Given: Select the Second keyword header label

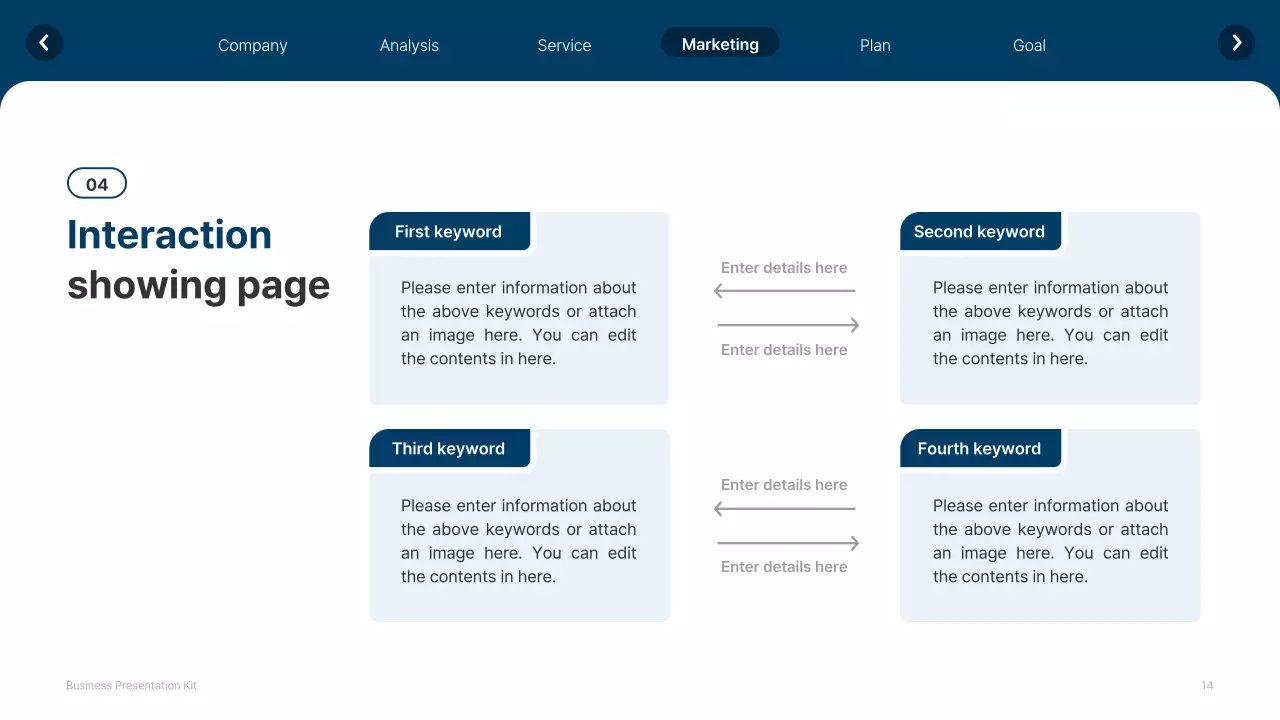Looking at the screenshot, I should 979,231.
